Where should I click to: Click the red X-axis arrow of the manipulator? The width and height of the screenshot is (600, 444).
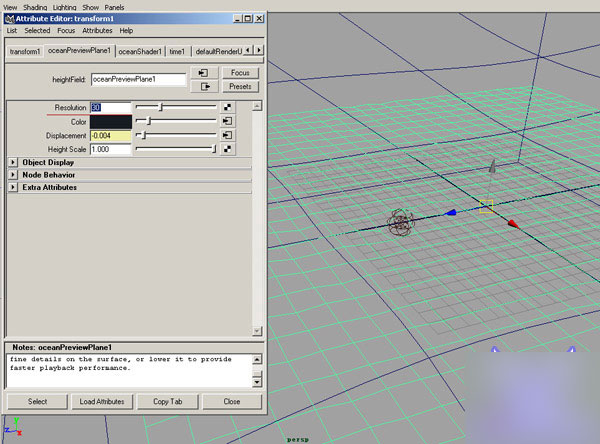(514, 224)
